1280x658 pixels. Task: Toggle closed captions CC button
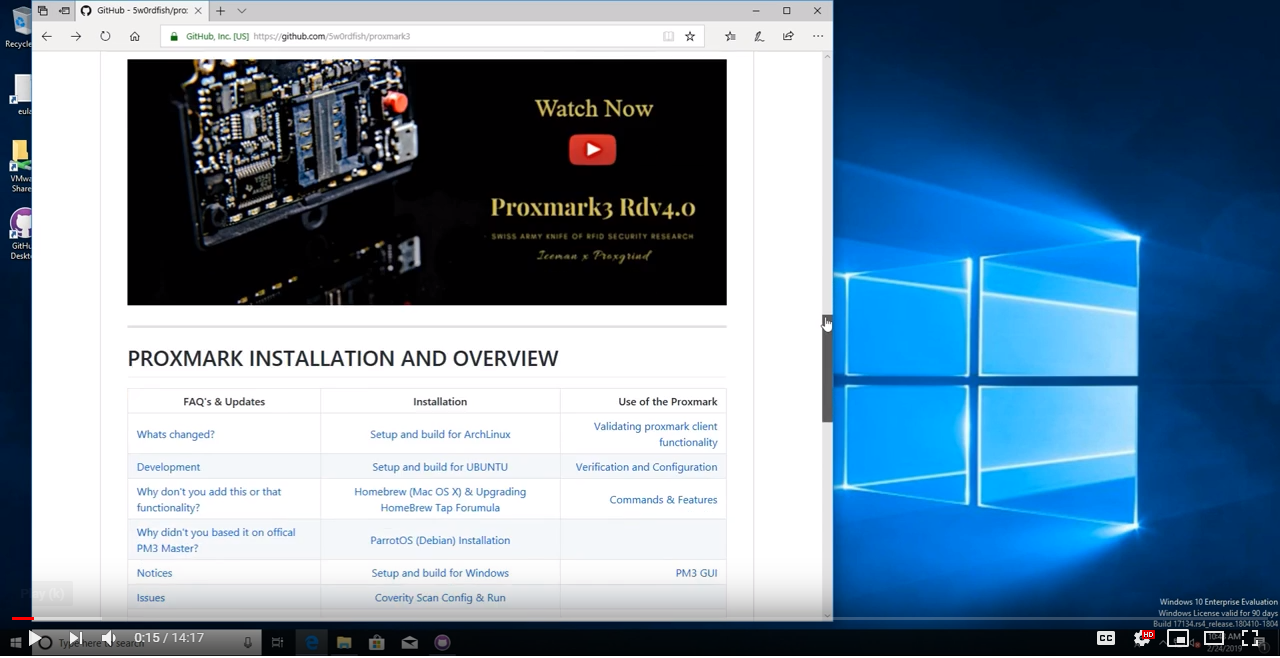(x=1106, y=638)
